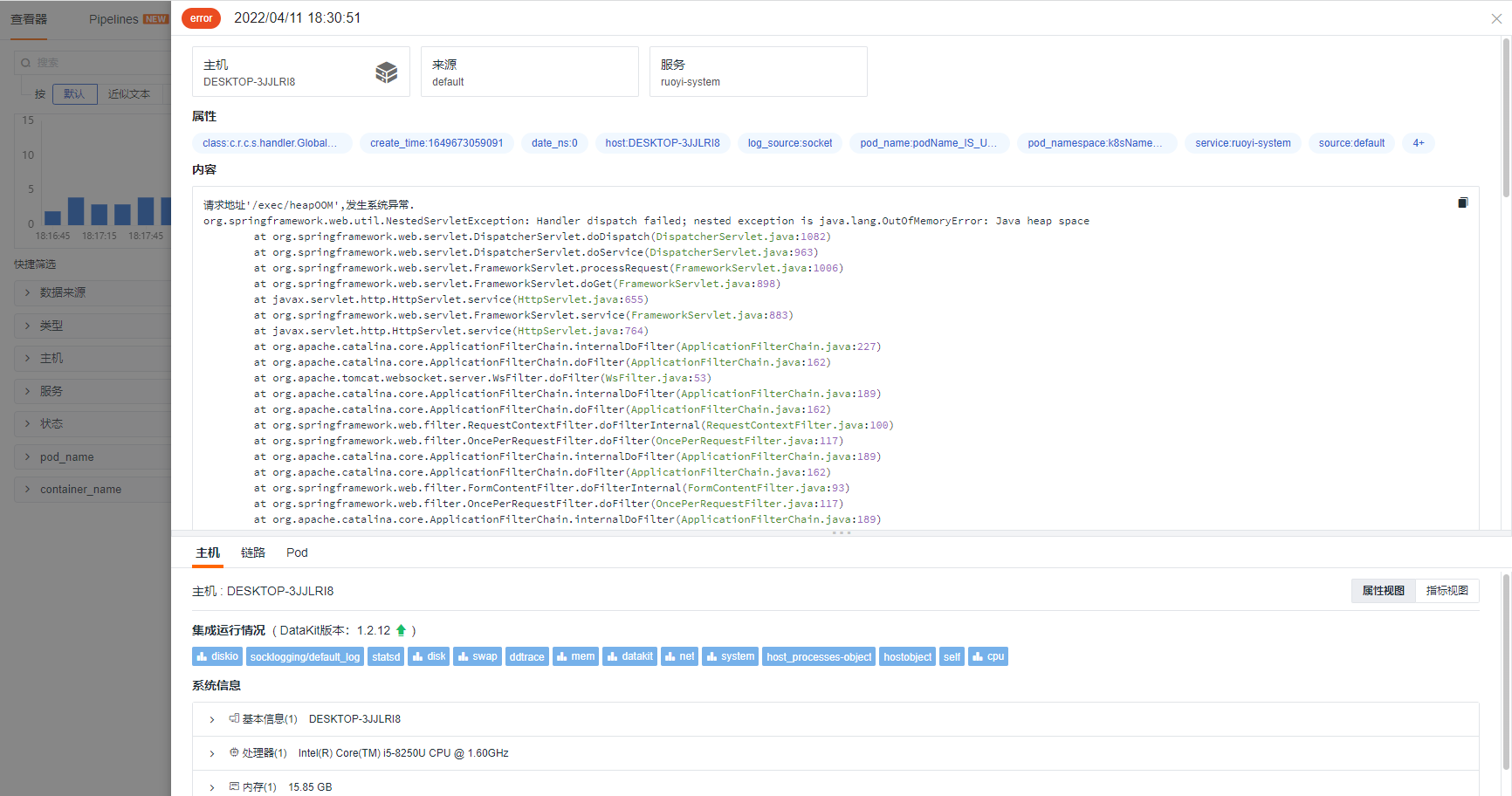Image resolution: width=1512 pixels, height=796 pixels.
Task: Click the date_ns:0 attribute tag
Action: point(554,143)
